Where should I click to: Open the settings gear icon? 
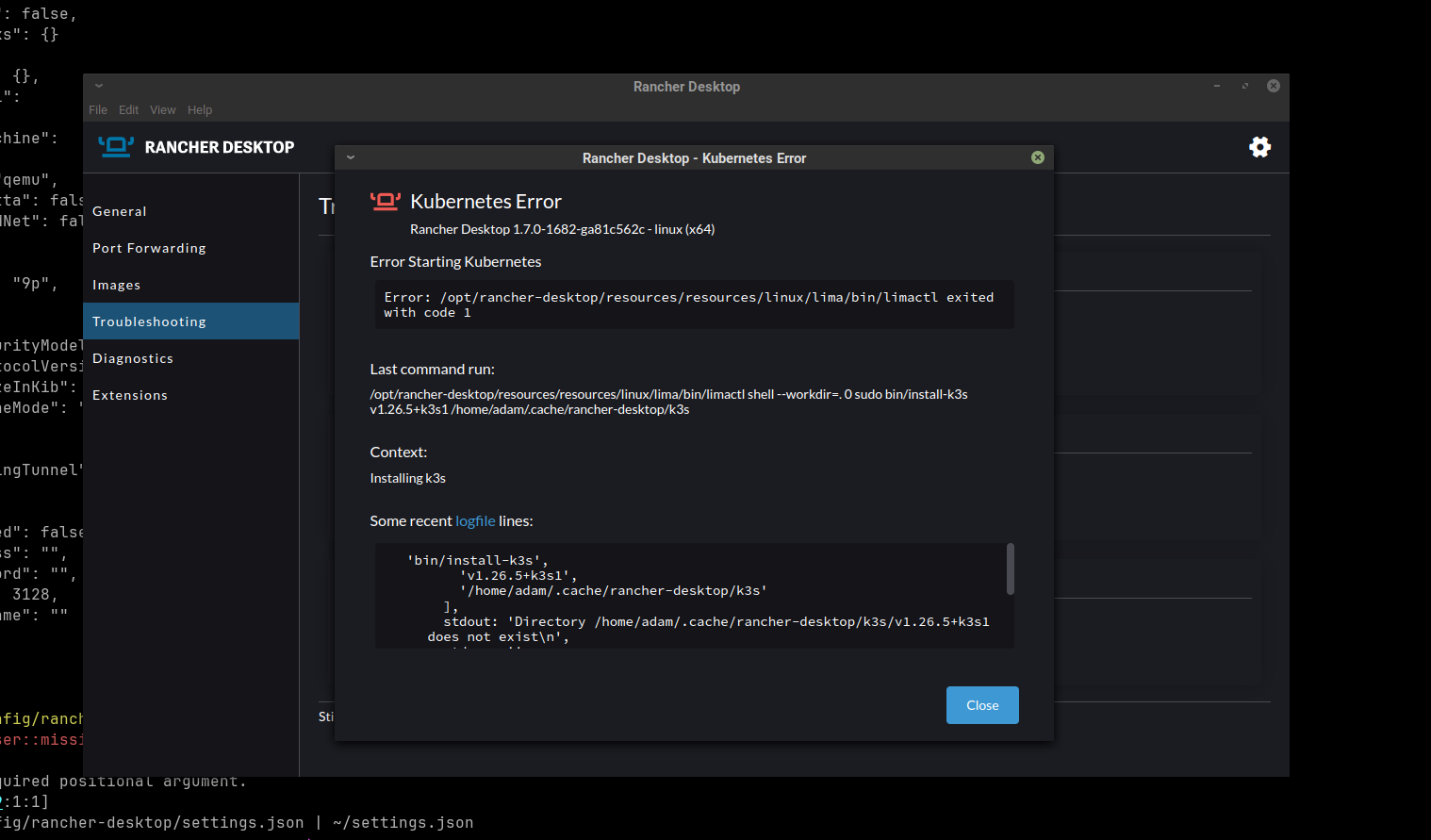pos(1259,147)
